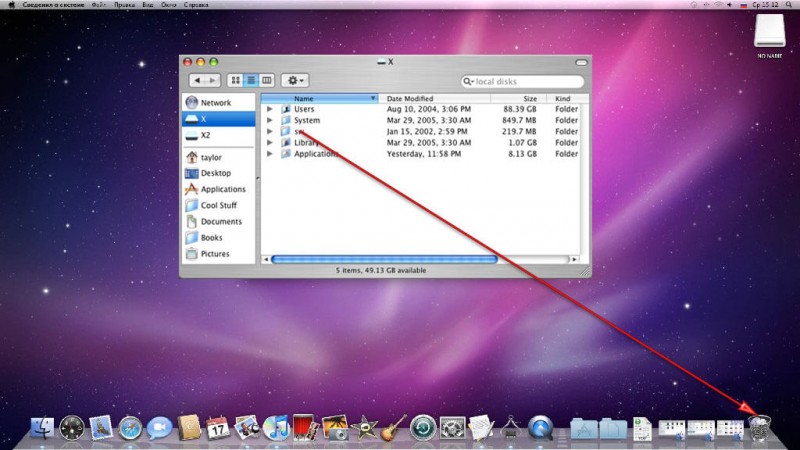Open Photo Booth from the Dock
Viewport: 800px width, 450px height.
coord(305,428)
